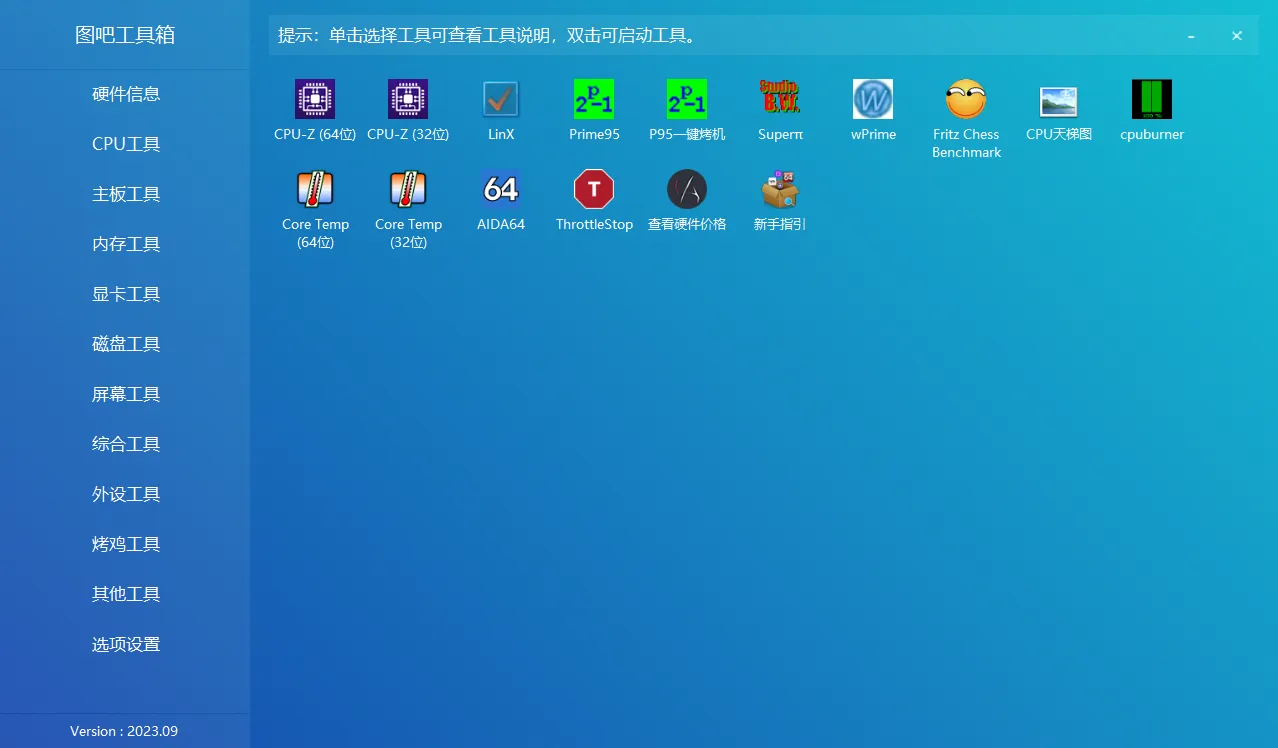This screenshot has height=748, width=1278.
Task: Select the ThrottleStop tool
Action: click(594, 198)
